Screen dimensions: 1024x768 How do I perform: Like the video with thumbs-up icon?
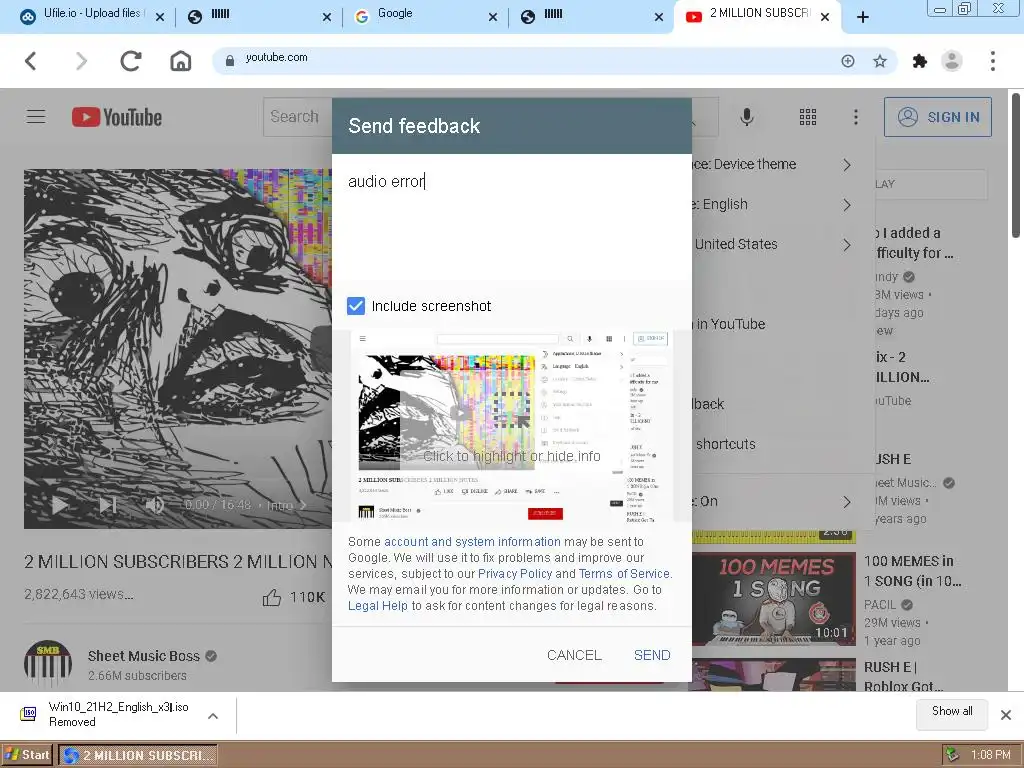tap(272, 597)
